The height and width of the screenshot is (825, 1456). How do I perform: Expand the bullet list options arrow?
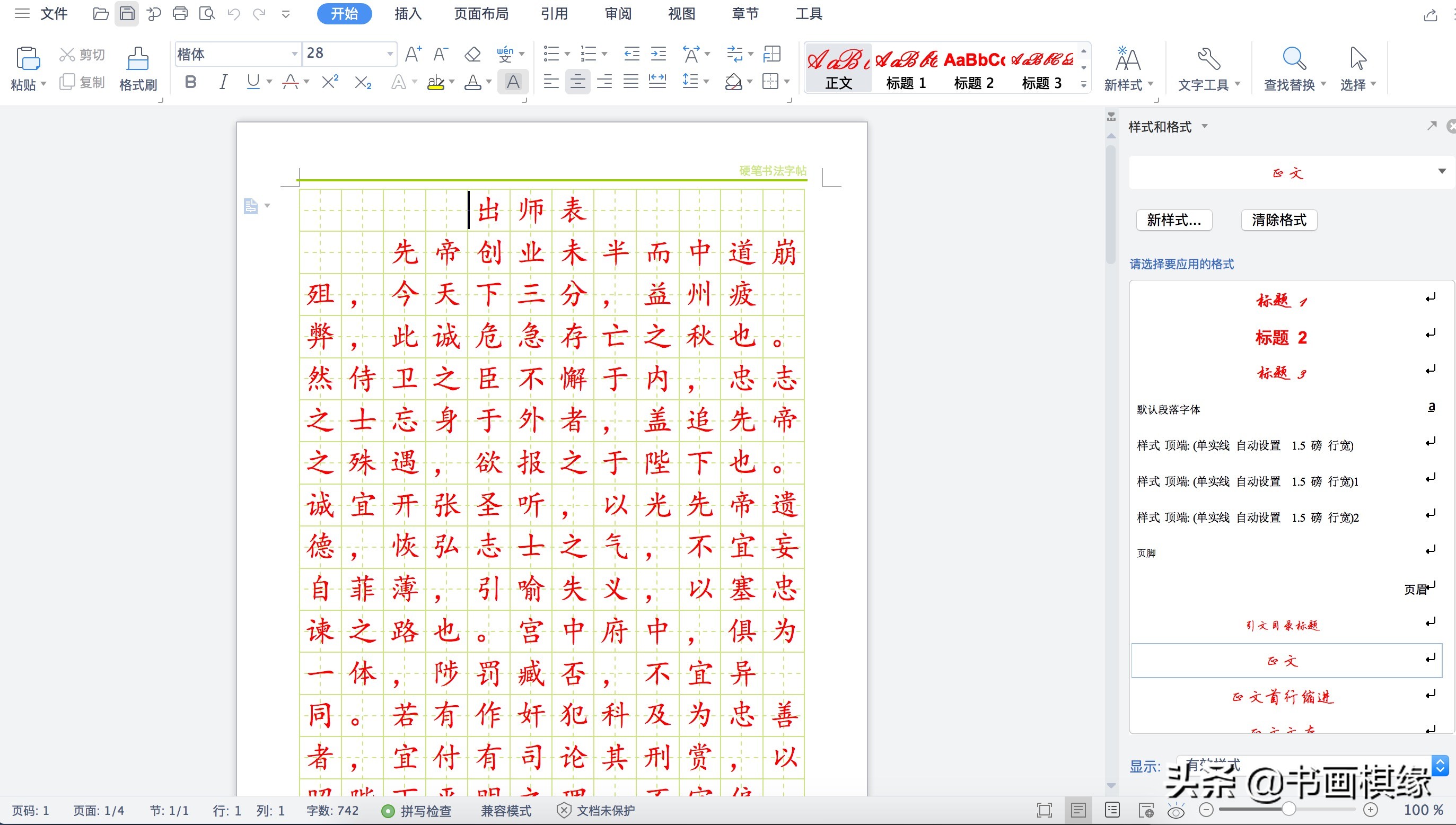click(567, 55)
